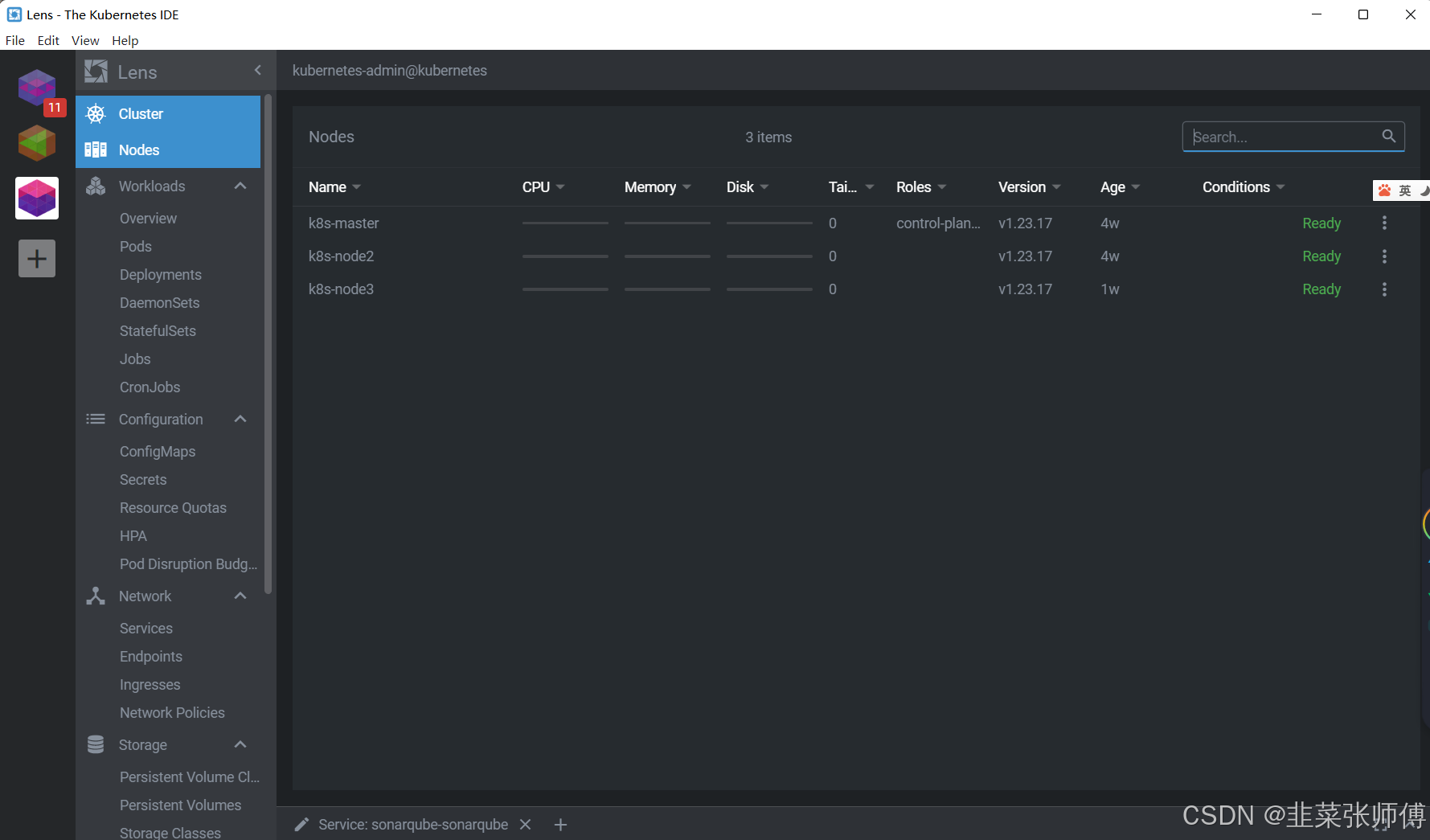The width and height of the screenshot is (1430, 840).
Task: Open the View menu
Action: 85,40
